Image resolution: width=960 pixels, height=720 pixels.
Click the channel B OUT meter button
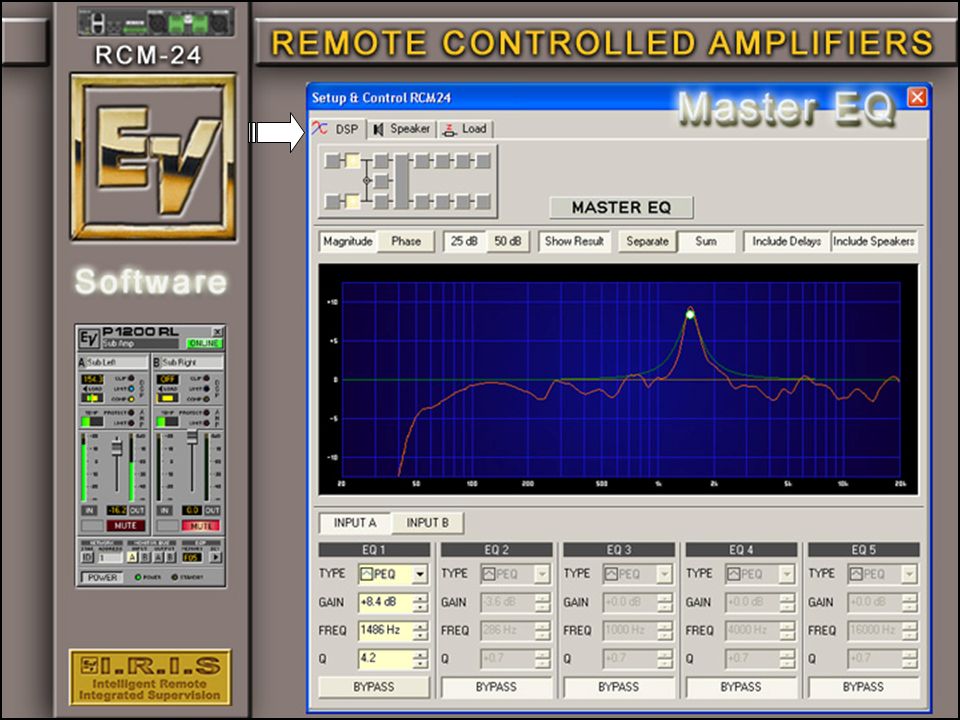pos(212,510)
